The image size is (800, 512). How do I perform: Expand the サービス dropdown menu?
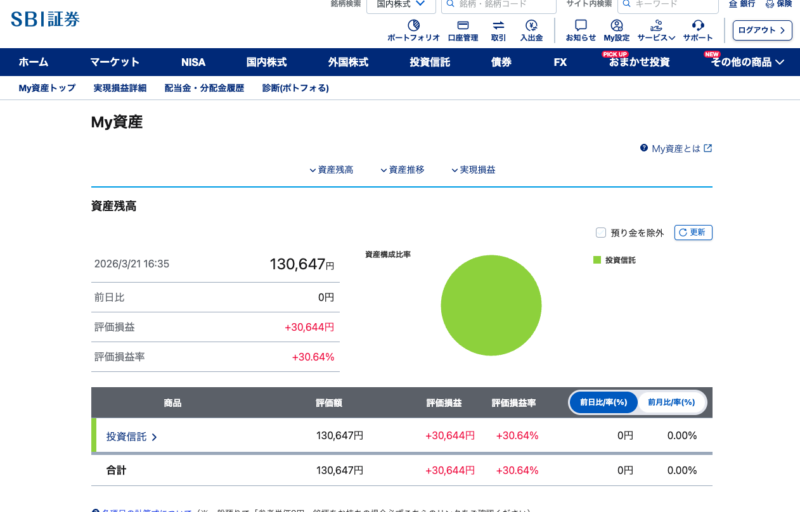(x=657, y=25)
